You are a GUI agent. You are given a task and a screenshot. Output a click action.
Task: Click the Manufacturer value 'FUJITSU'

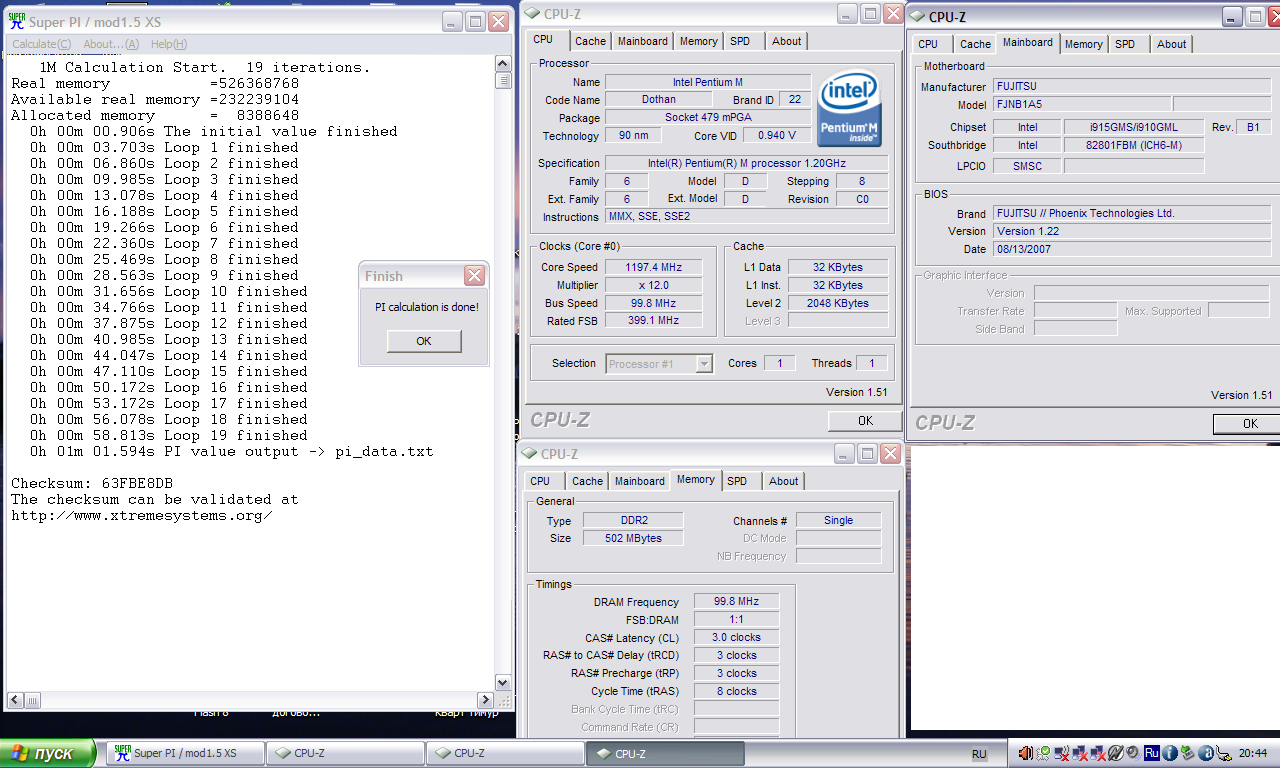pos(1132,87)
